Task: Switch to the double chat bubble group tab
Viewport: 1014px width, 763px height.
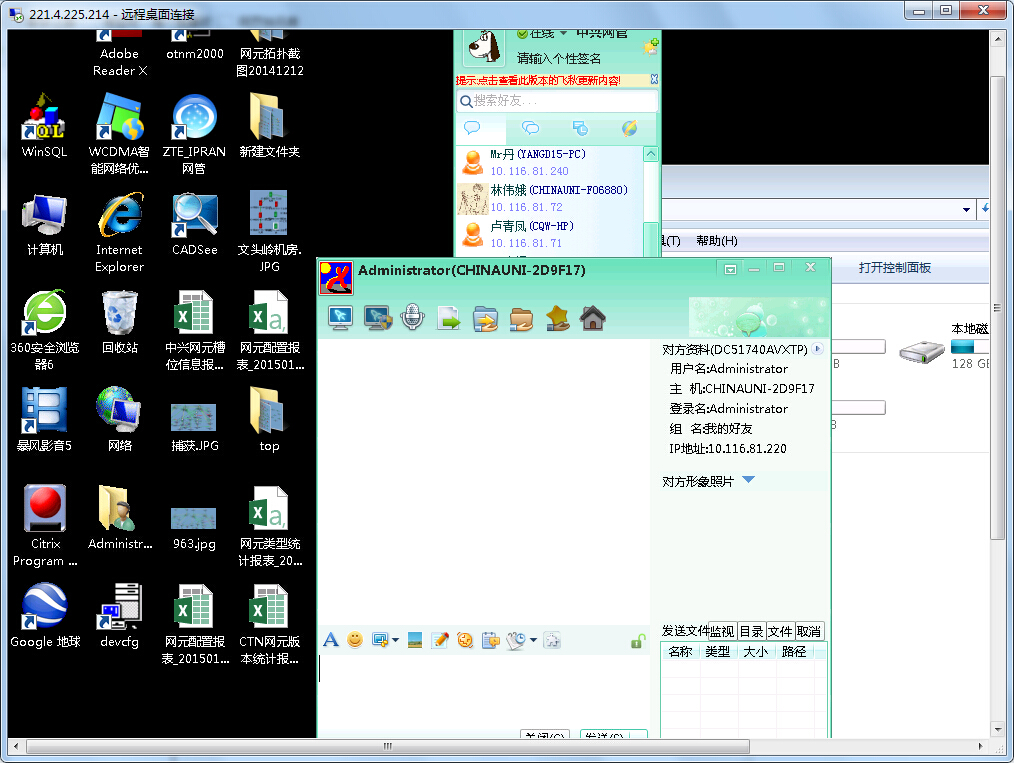Action: pos(530,127)
